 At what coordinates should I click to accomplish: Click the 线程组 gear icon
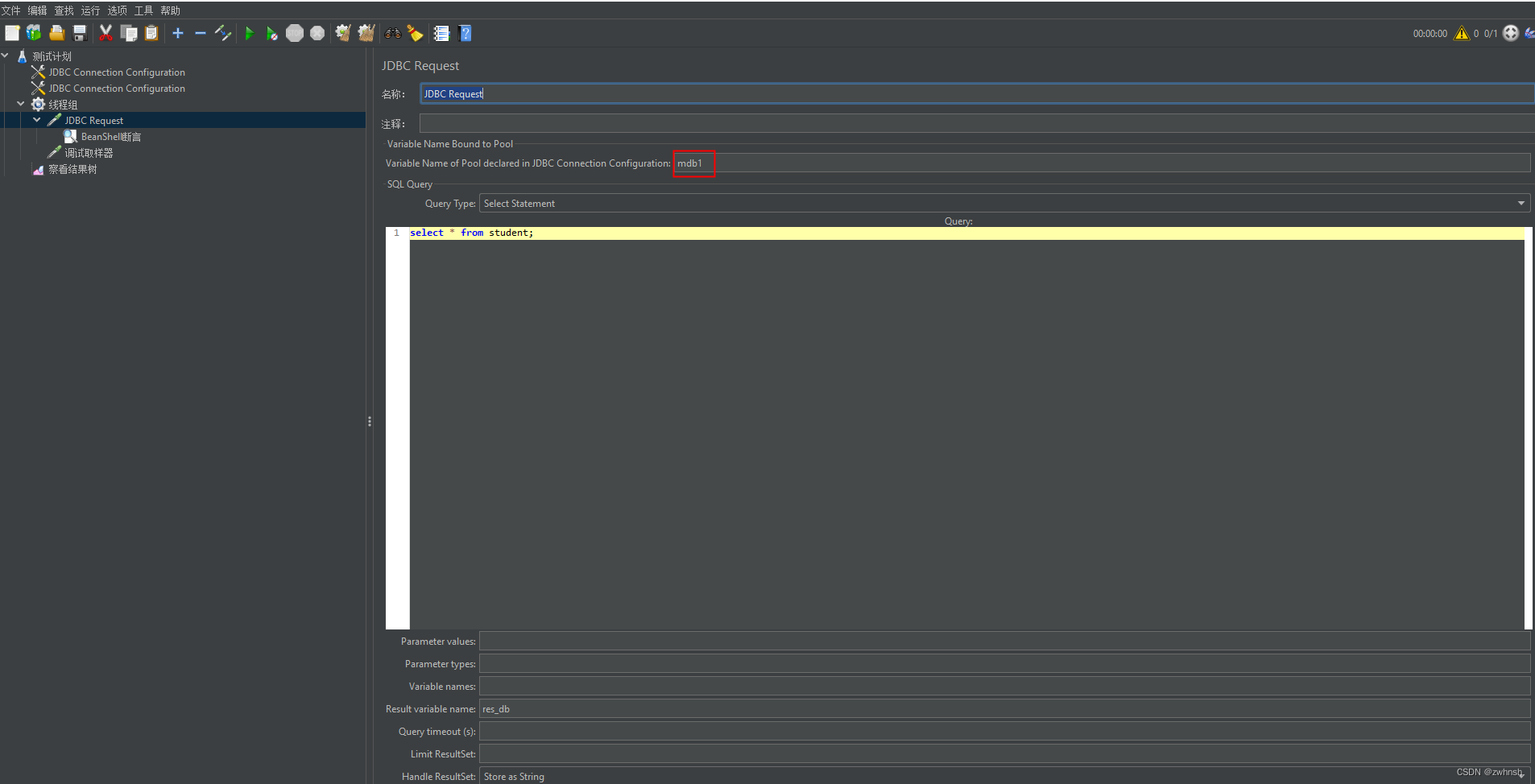(38, 105)
